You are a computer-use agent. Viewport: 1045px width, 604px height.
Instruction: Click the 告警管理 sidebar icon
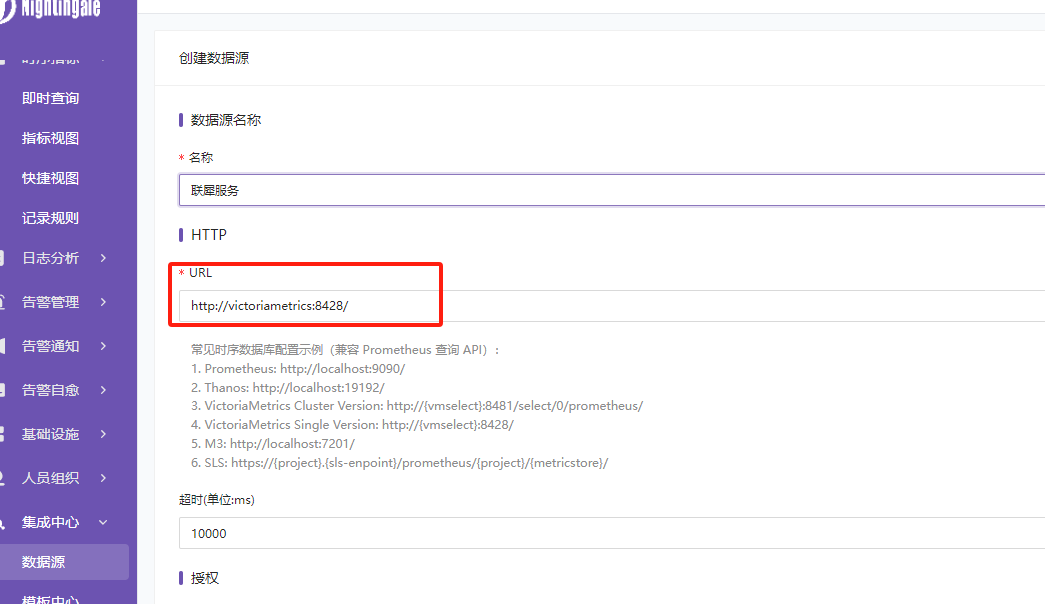click(4, 302)
